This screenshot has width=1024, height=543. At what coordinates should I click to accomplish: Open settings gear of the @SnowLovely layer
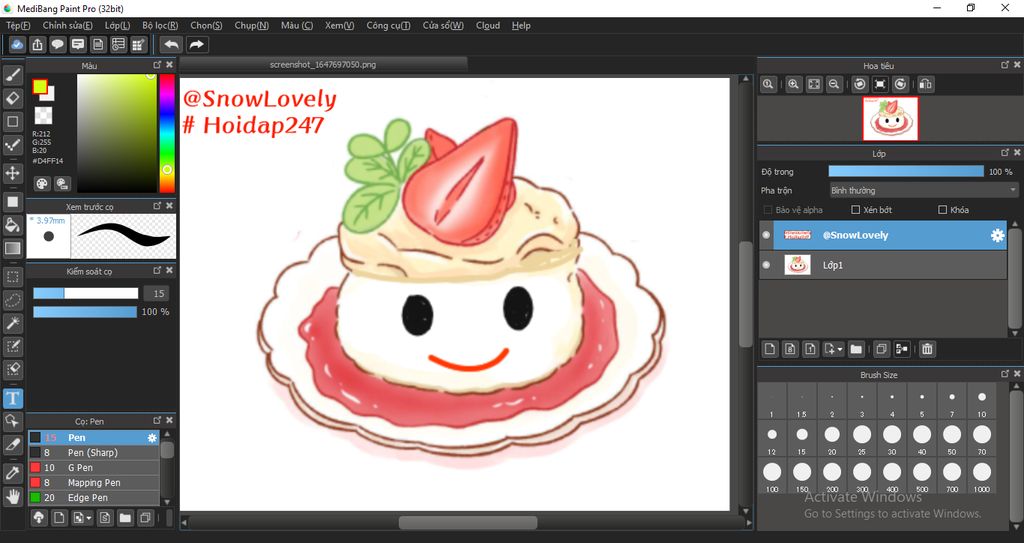click(997, 235)
